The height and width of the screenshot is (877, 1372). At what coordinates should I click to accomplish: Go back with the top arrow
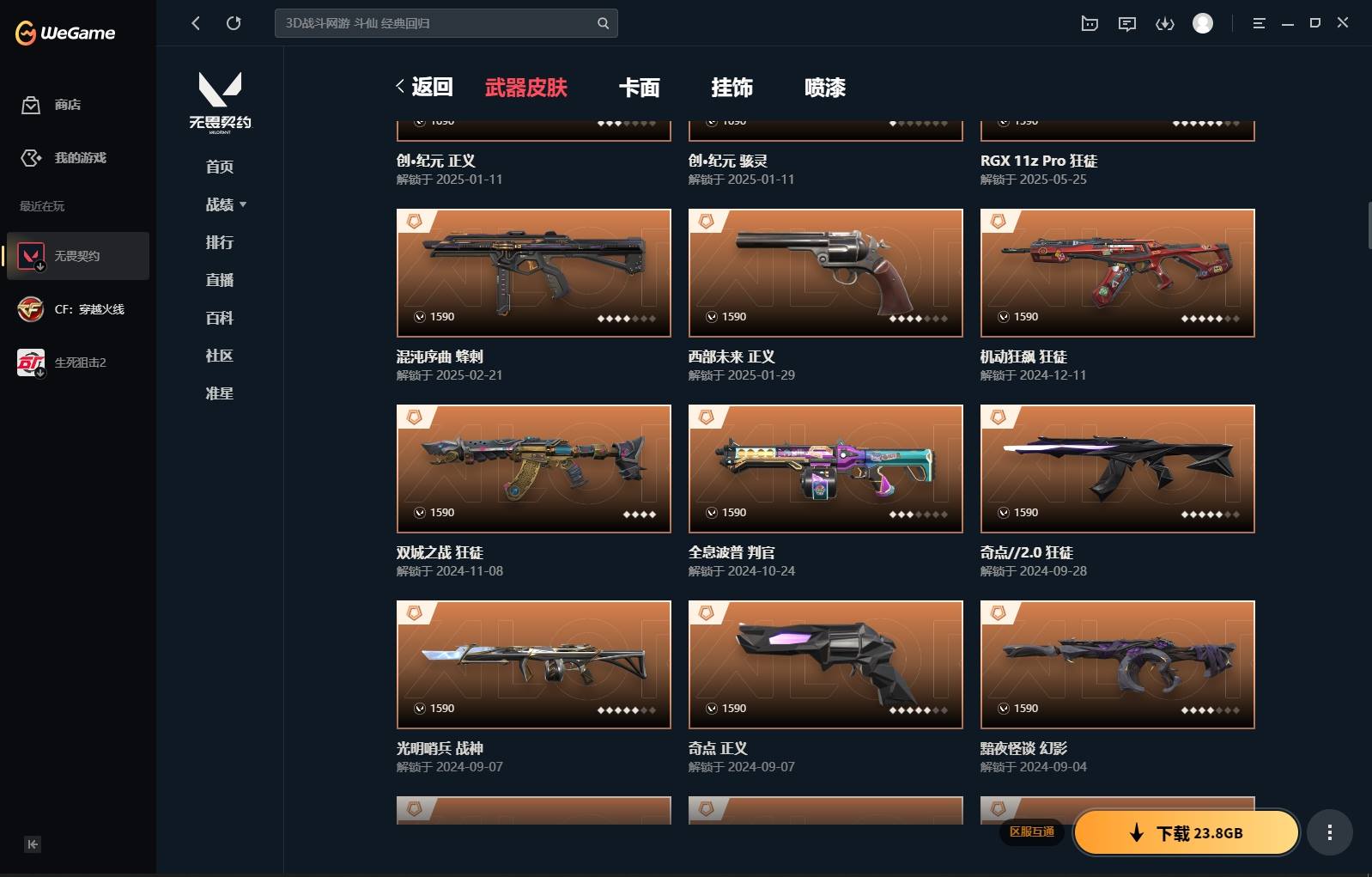[x=196, y=23]
